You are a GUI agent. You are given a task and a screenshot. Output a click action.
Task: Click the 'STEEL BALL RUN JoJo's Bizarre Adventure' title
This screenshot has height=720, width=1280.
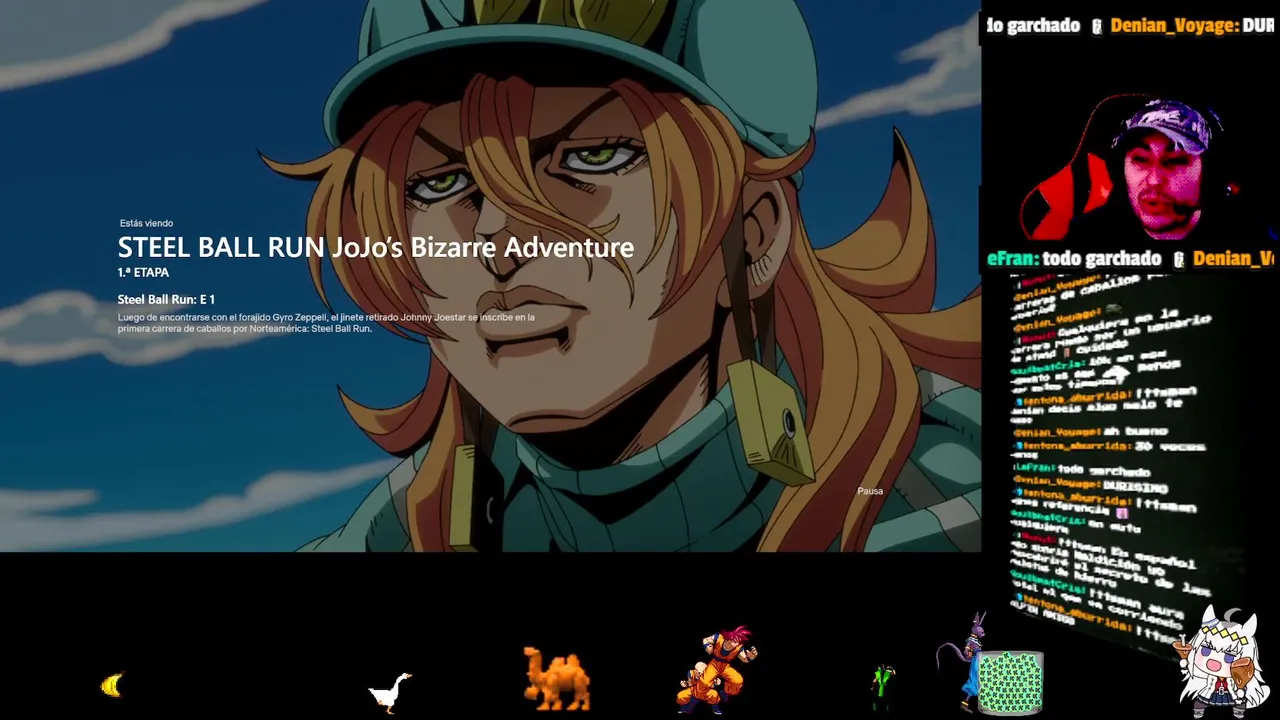pos(376,247)
